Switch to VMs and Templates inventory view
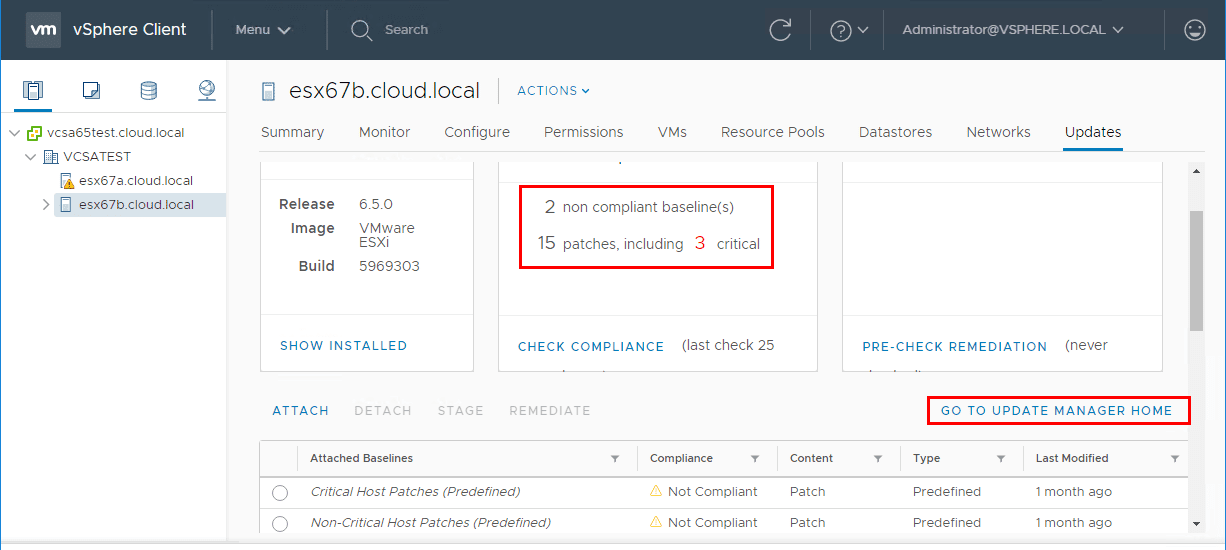This screenshot has width=1226, height=550. [x=91, y=91]
